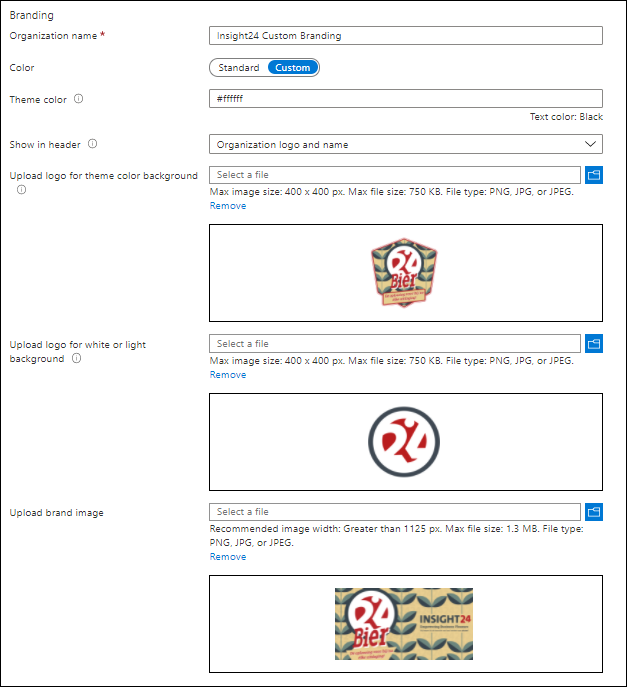627x687 pixels.
Task: Click file field for brand image
Action: 395,512
